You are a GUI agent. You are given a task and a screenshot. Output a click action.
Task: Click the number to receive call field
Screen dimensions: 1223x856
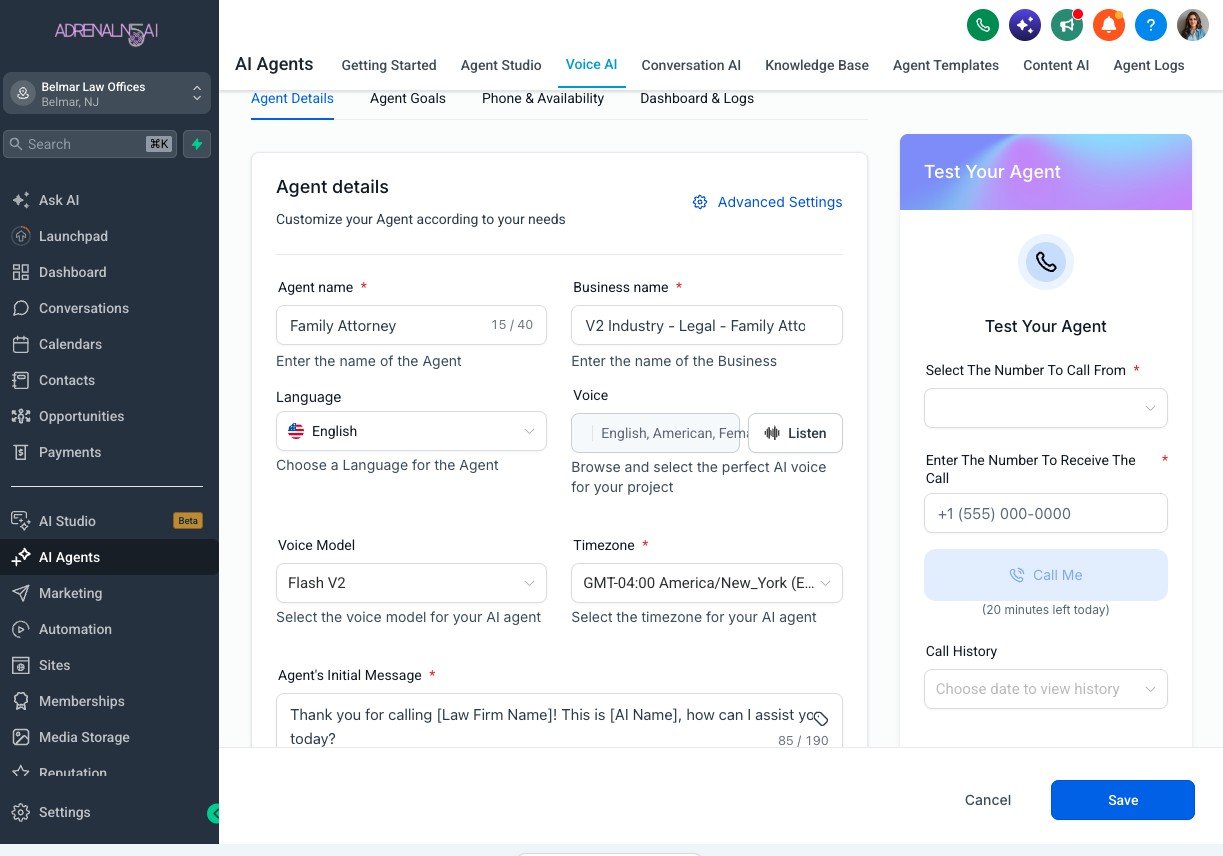click(1046, 513)
